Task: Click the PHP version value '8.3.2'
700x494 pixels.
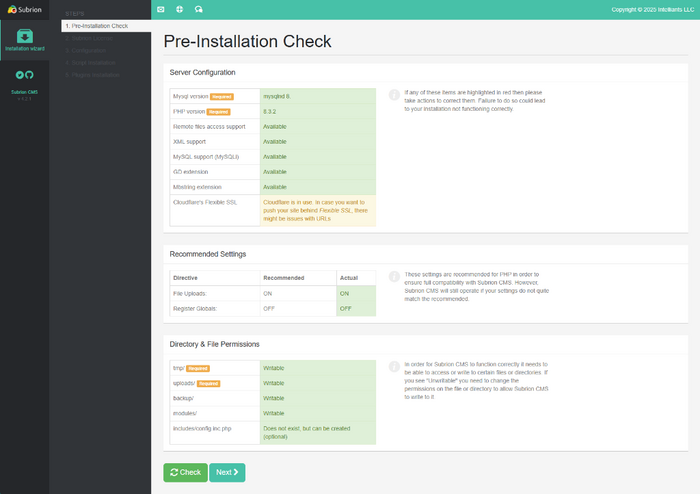Action: (270, 112)
